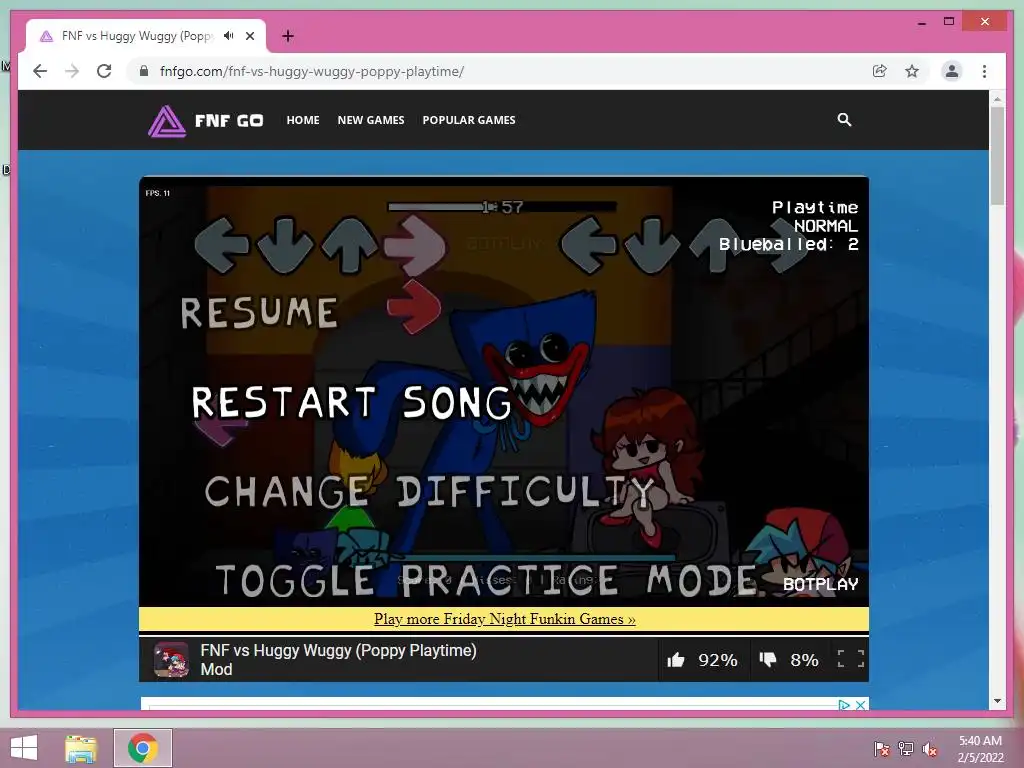Click the AdChoices triangle icon
The image size is (1024, 768).
coord(844,705)
